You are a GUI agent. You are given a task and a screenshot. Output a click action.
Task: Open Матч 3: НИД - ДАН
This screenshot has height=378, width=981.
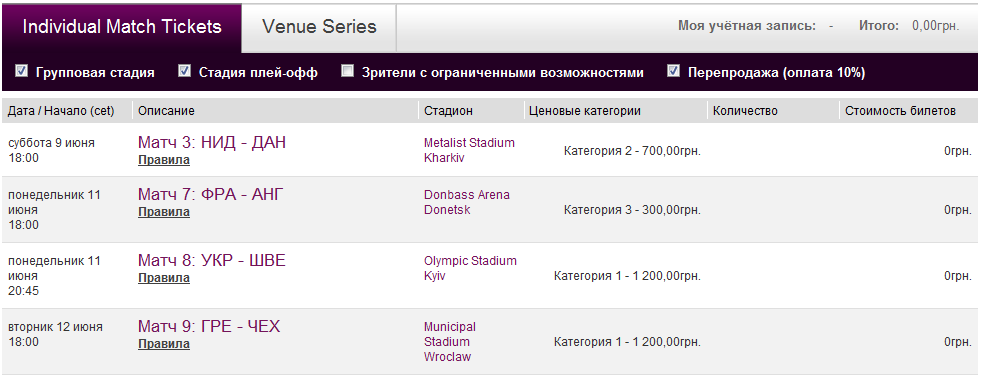211,143
